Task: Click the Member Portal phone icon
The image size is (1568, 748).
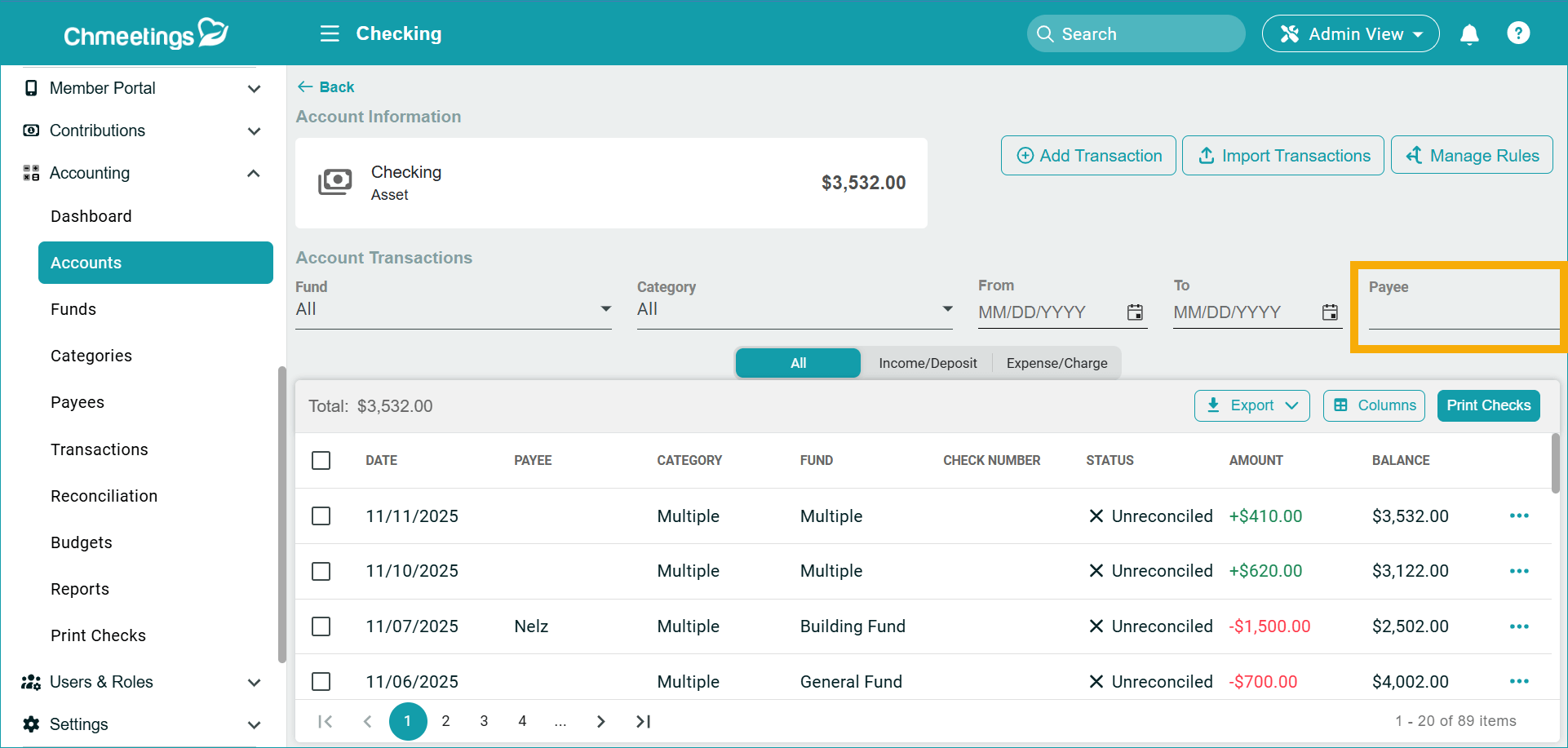Action: (31, 88)
